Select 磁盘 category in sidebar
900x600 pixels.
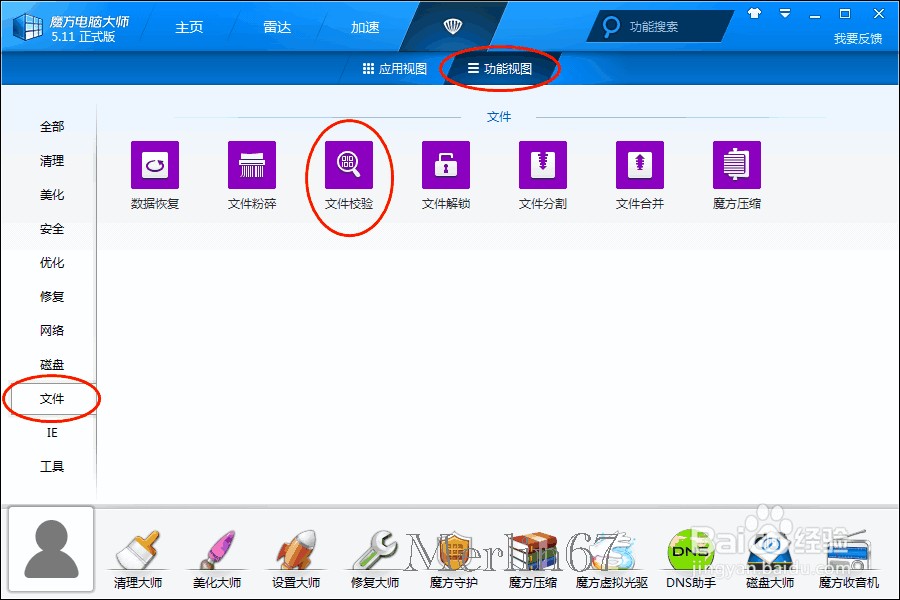pyautogui.click(x=52, y=365)
